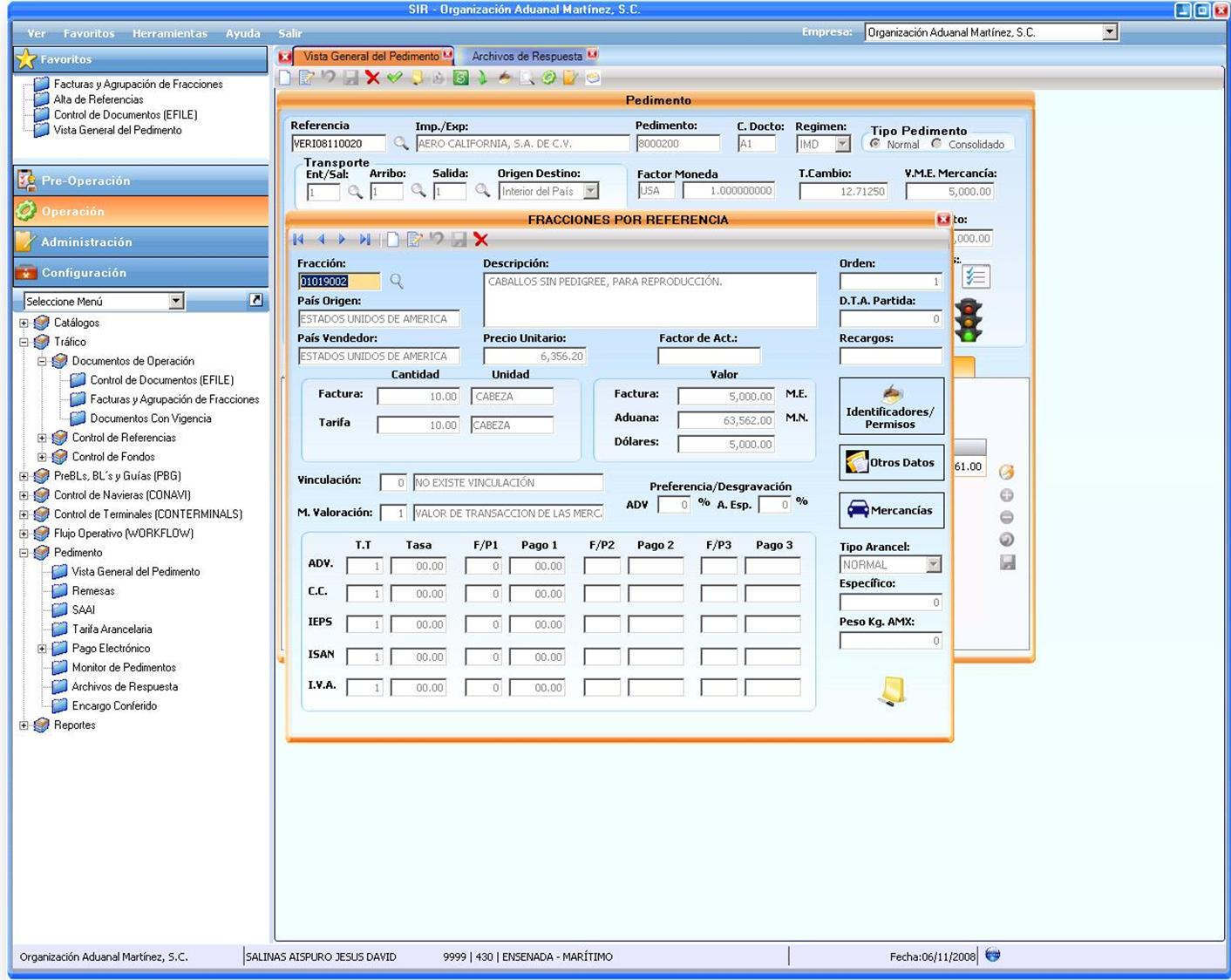Click the magnifier next to Fracción field
The height and width of the screenshot is (980, 1231).
click(x=397, y=281)
